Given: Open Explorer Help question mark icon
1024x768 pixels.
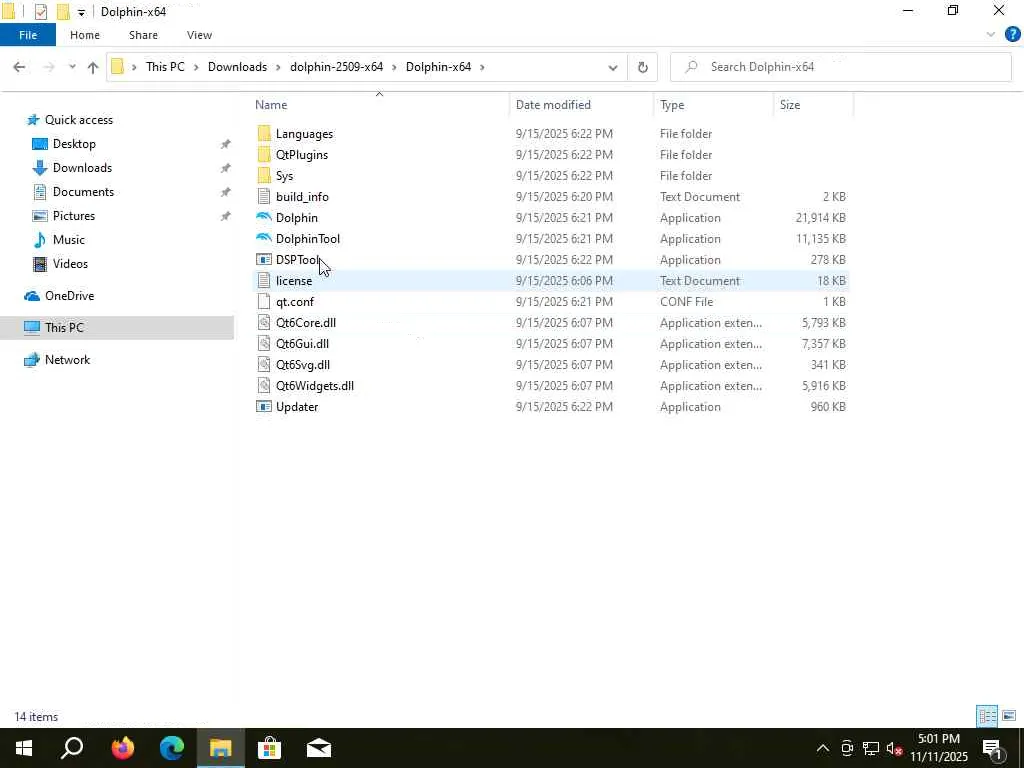Looking at the screenshot, I should click(1012, 35).
